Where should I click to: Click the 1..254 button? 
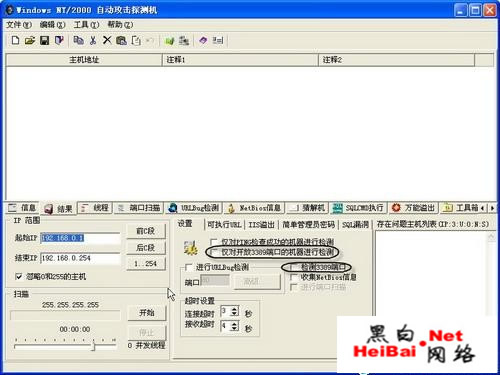(146, 264)
